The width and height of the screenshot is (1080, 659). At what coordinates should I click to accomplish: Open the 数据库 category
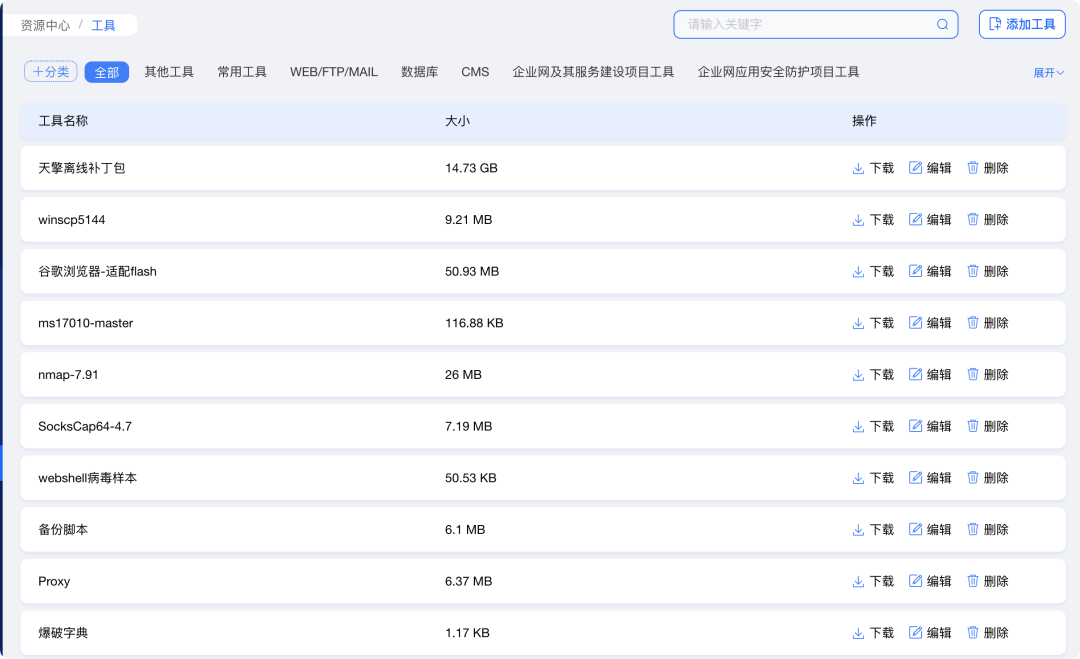419,72
